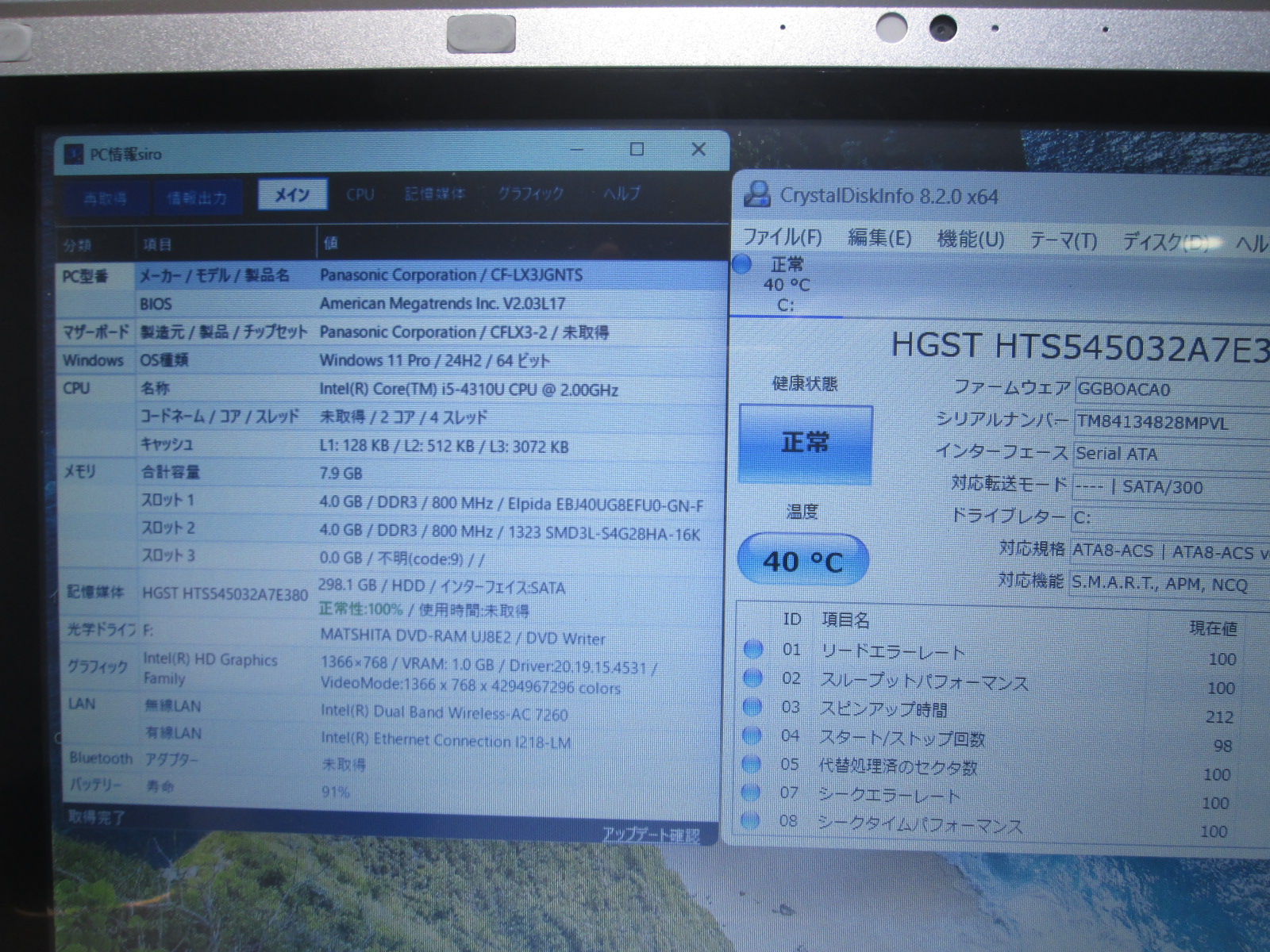Click the status circle for スピンアップ時間

click(752, 707)
